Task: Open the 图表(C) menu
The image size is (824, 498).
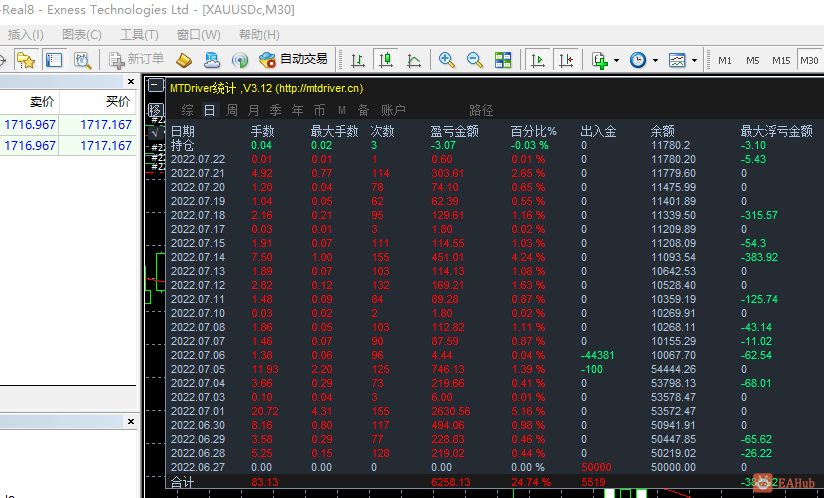Action: coord(81,35)
